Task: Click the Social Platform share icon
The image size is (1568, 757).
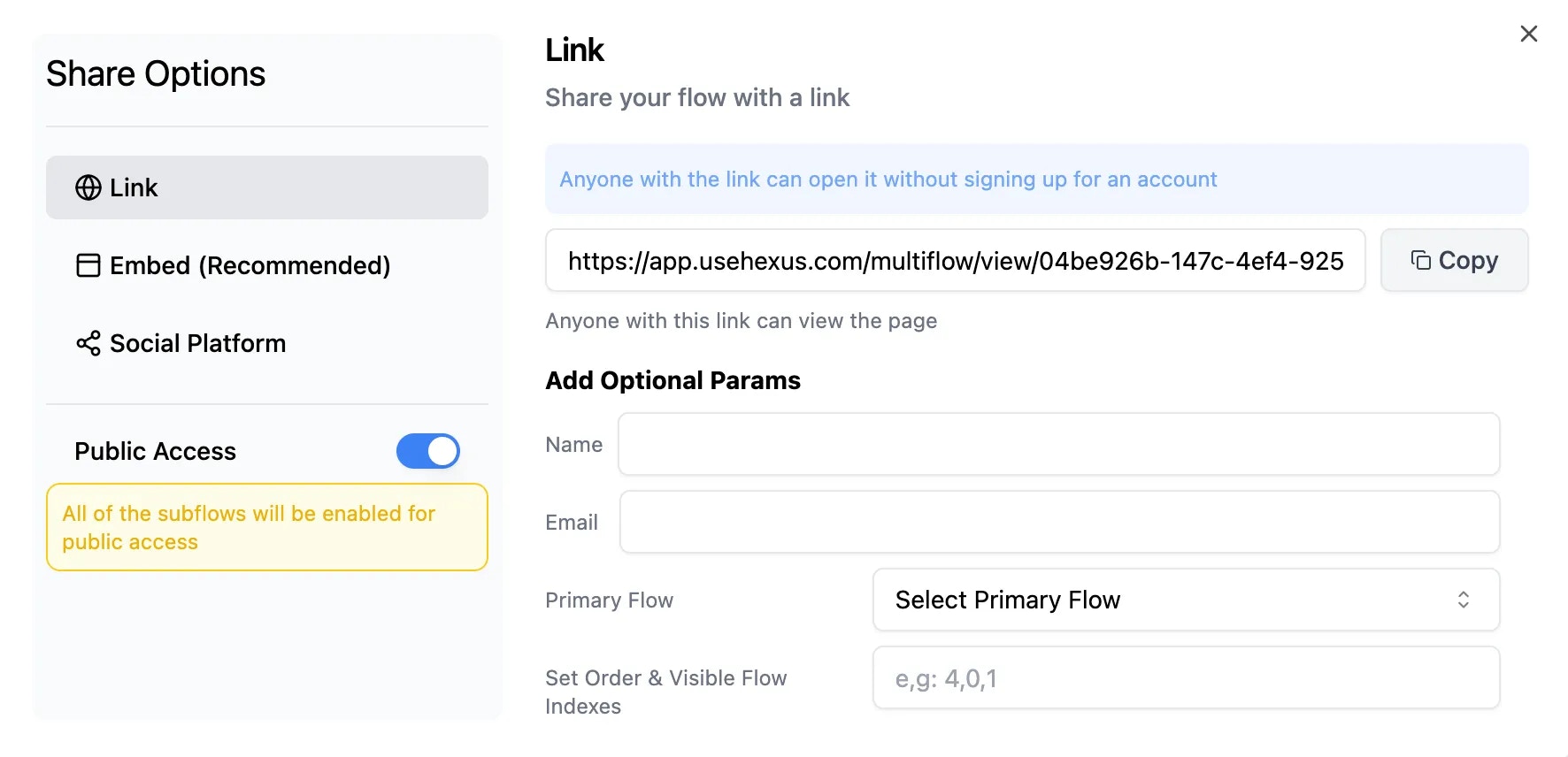Action: tap(88, 343)
